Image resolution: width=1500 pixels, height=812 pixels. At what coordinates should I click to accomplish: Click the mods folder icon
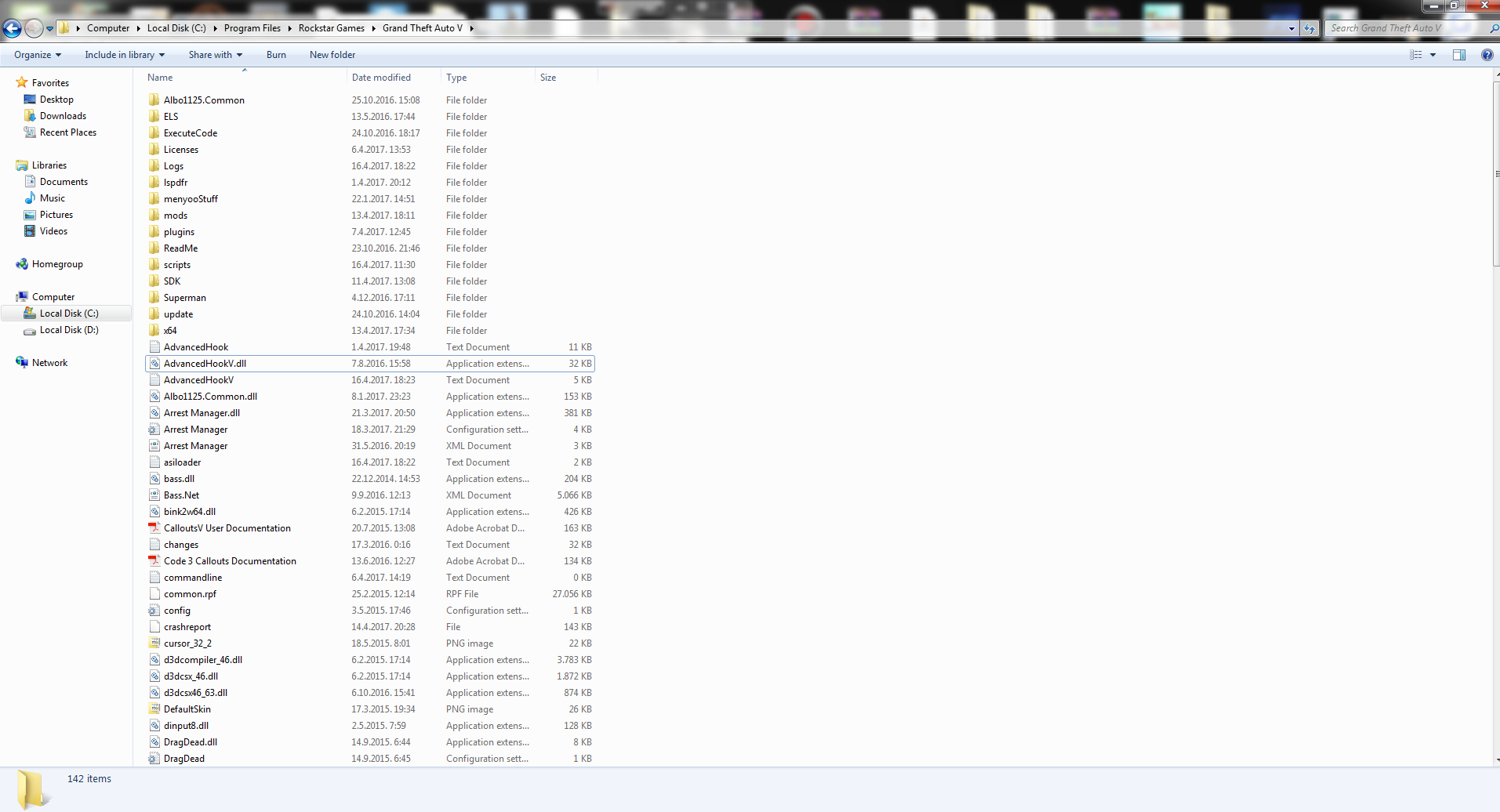click(x=154, y=215)
